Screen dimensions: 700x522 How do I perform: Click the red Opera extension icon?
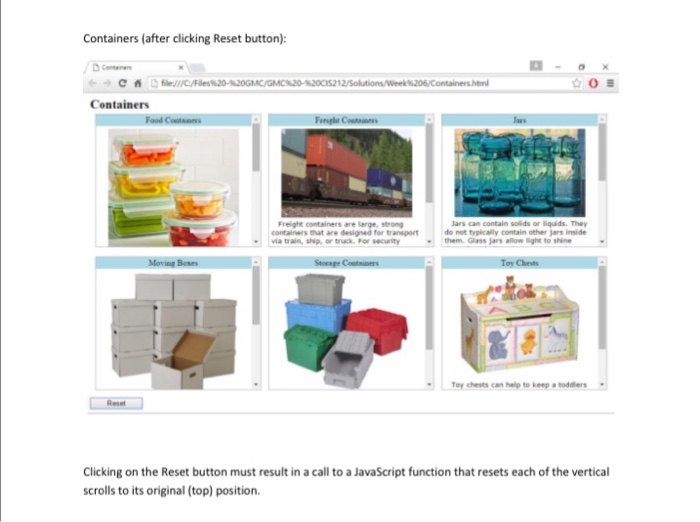pyautogui.click(x=593, y=83)
